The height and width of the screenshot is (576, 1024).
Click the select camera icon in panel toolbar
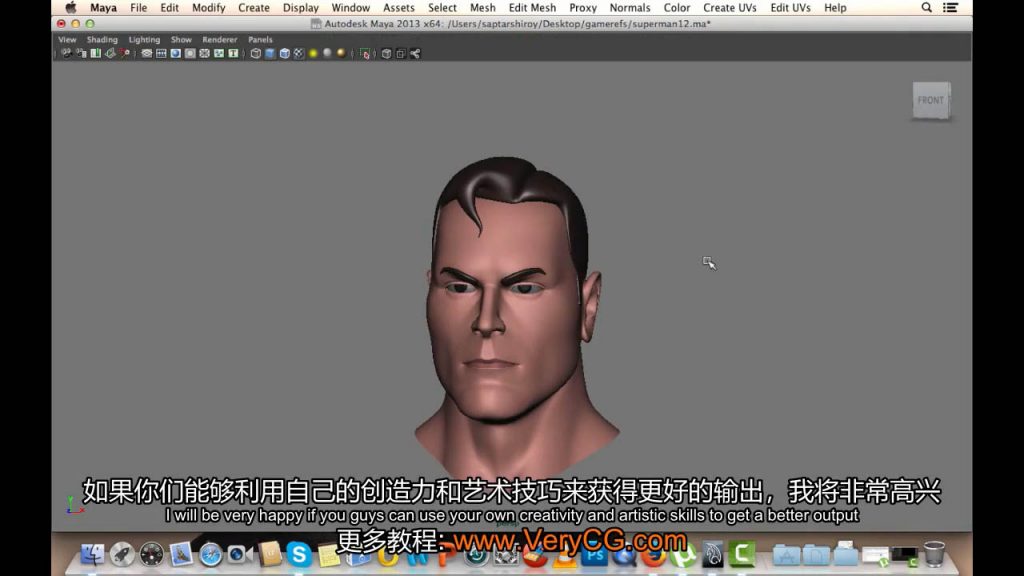tap(67, 54)
